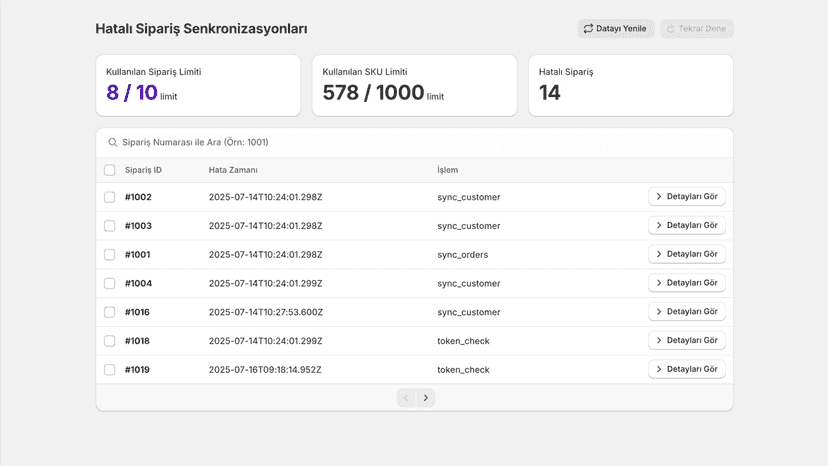This screenshot has width=828, height=466.
Task: Check the box for order #1002
Action: tap(109, 197)
